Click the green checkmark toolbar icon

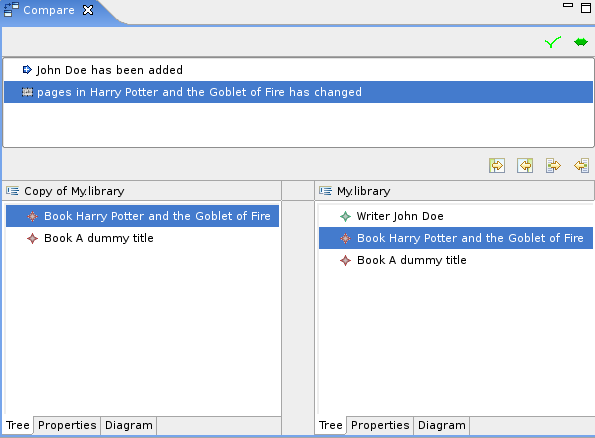552,42
